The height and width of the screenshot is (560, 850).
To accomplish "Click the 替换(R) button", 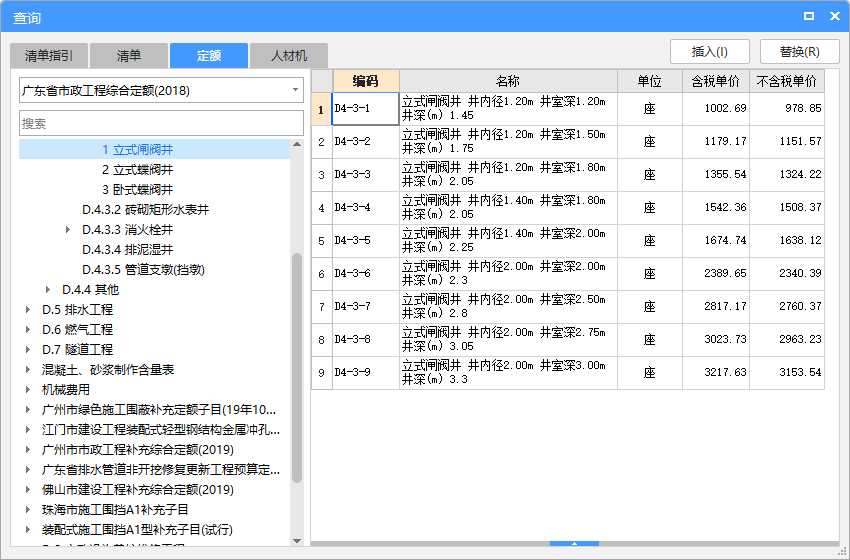I will point(800,52).
